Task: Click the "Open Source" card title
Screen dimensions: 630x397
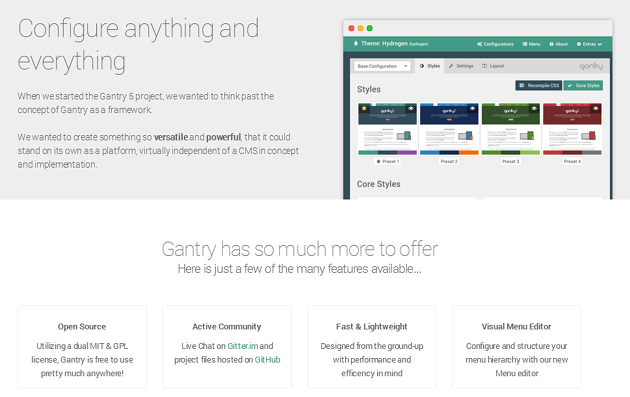Action: pyautogui.click(x=82, y=327)
